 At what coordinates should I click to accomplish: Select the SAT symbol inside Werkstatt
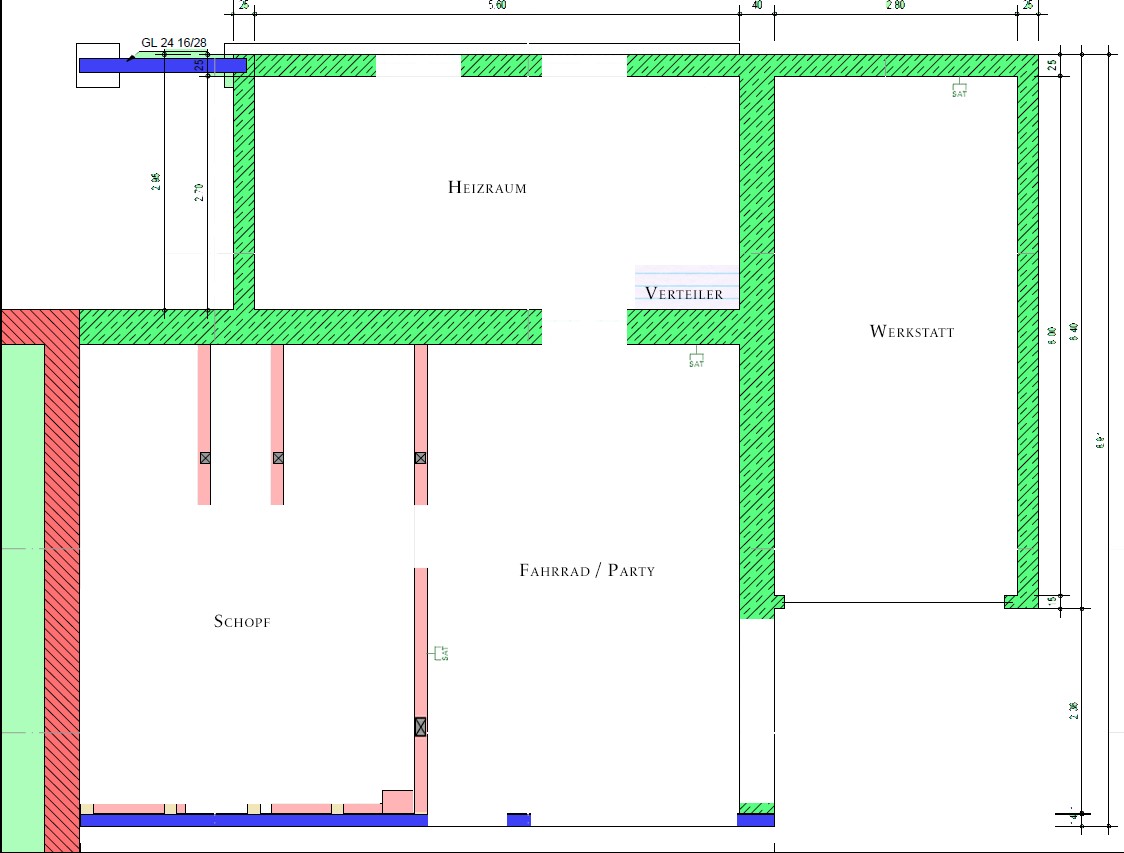[959, 90]
